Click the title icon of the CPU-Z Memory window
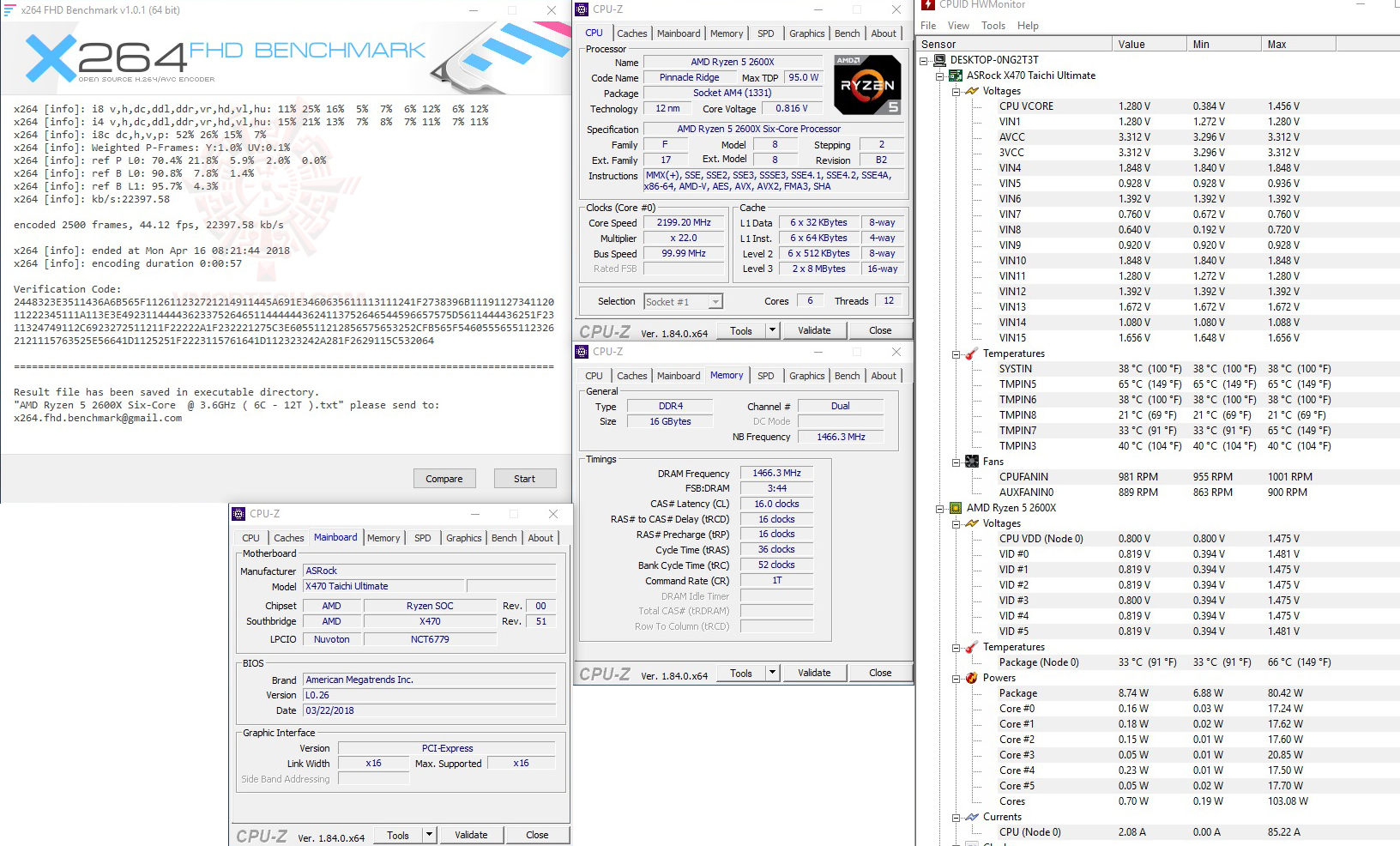This screenshot has height=846, width=1400. (x=582, y=352)
